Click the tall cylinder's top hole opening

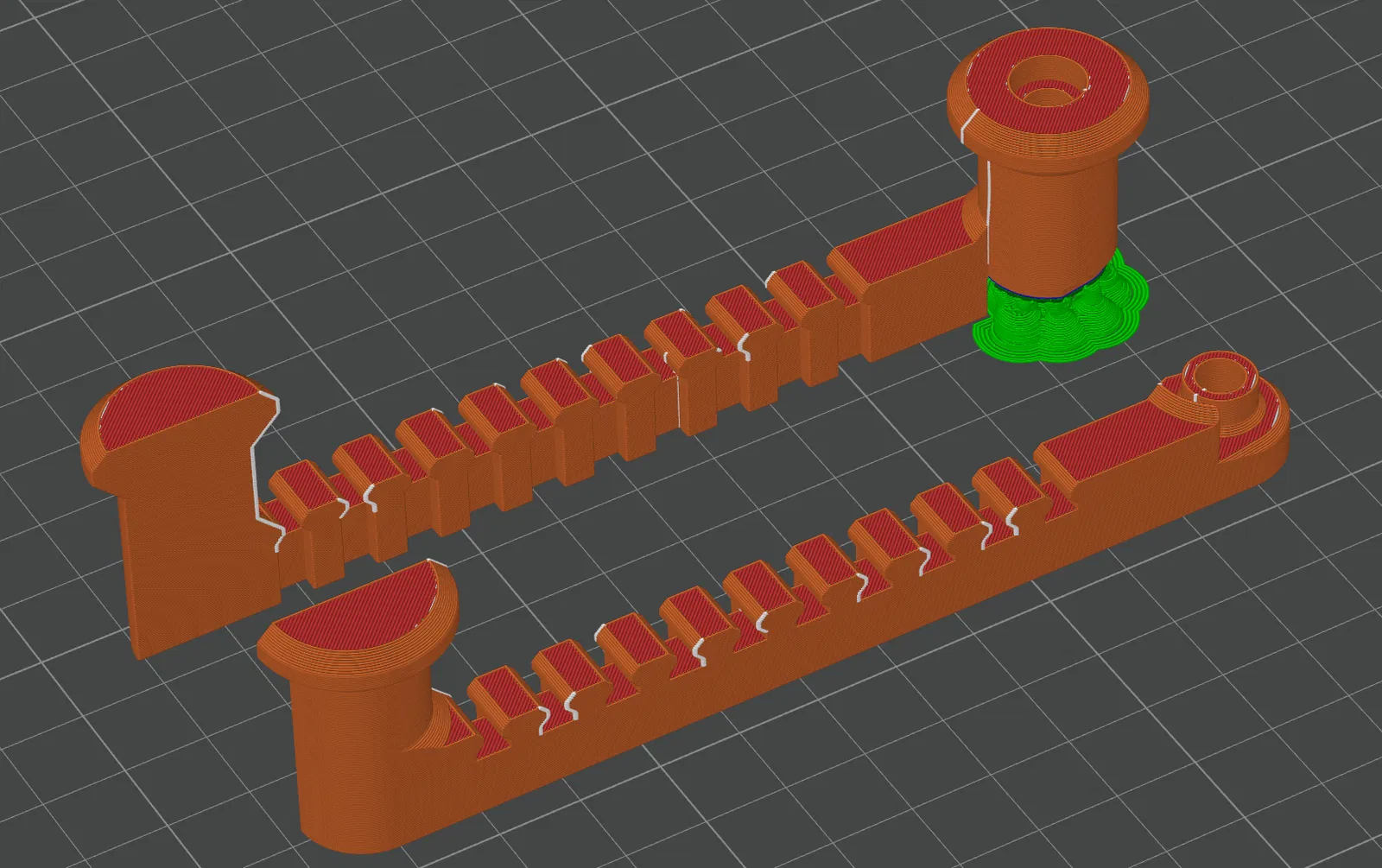click(1048, 80)
